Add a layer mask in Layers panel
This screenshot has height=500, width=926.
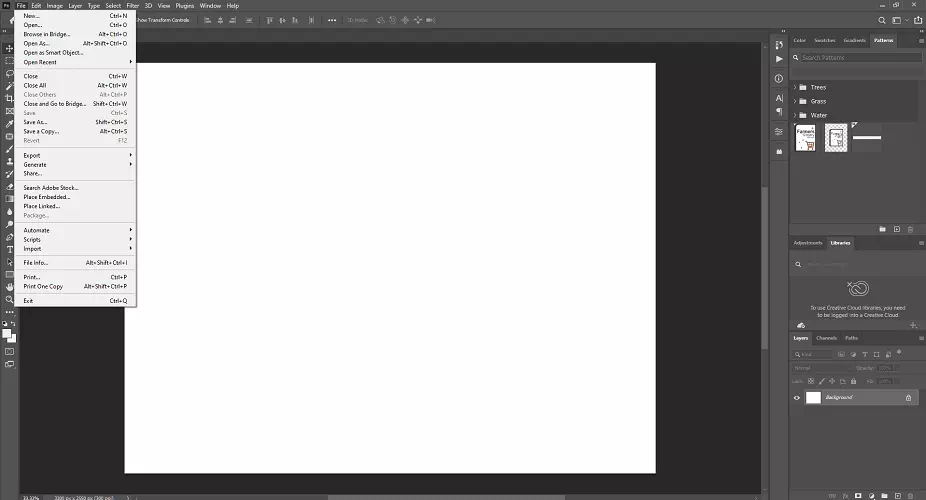coord(858,496)
